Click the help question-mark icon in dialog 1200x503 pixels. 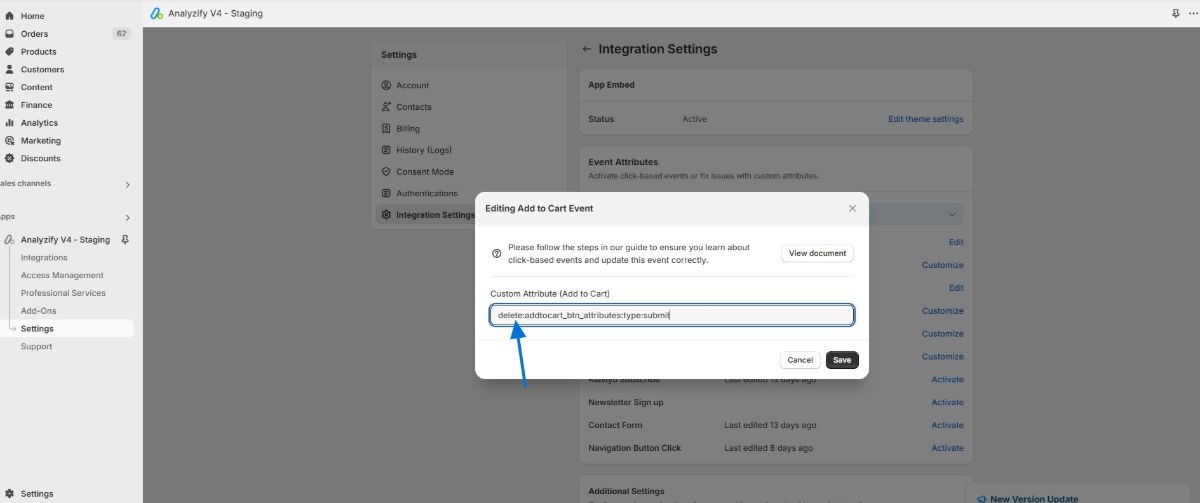pyautogui.click(x=497, y=254)
